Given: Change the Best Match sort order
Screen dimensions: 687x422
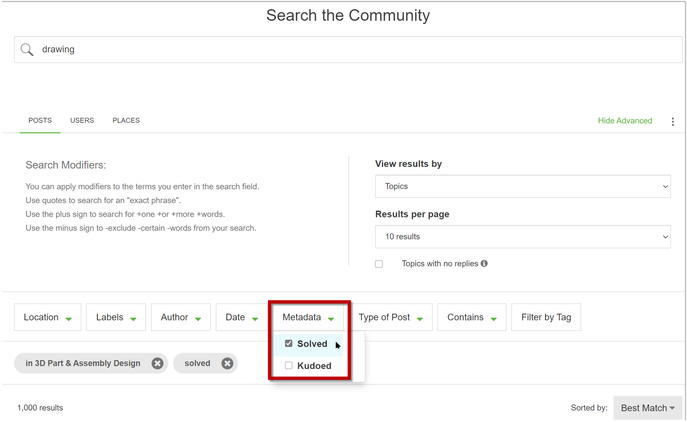Looking at the screenshot, I should pos(647,408).
